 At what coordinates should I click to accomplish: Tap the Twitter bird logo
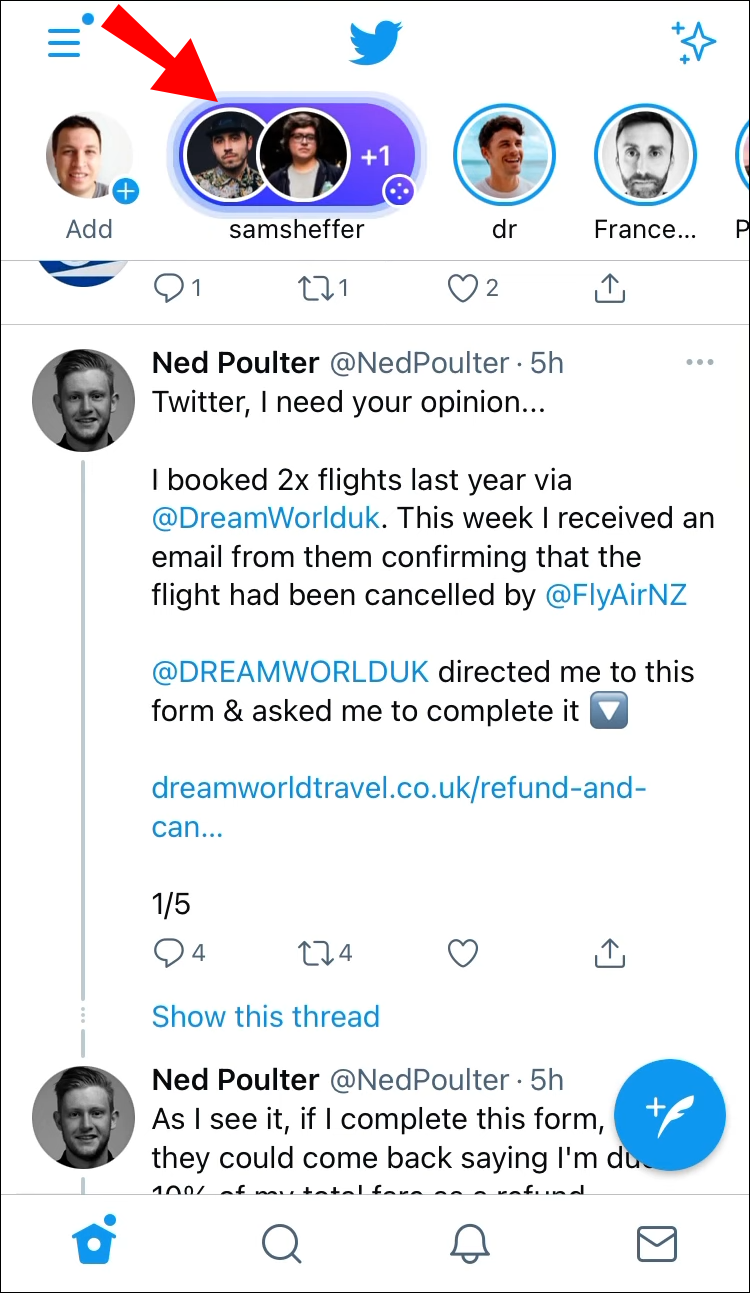pyautogui.click(x=375, y=43)
